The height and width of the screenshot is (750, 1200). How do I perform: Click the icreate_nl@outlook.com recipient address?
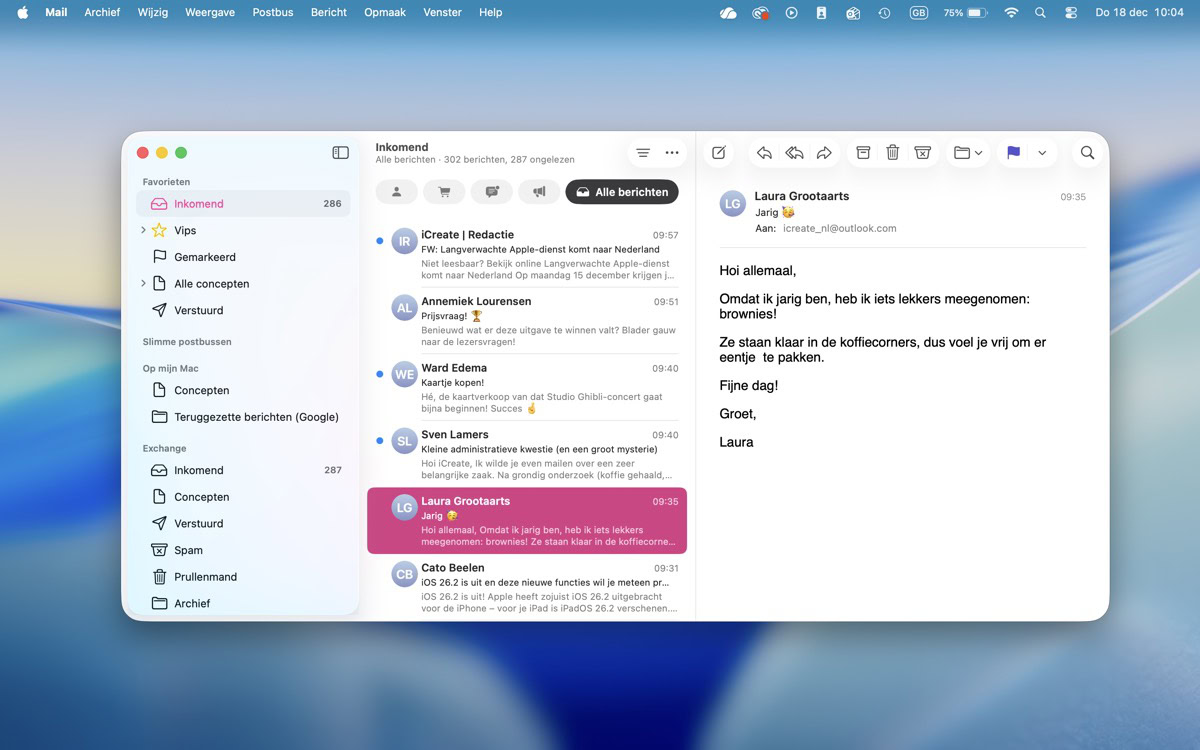coord(839,228)
